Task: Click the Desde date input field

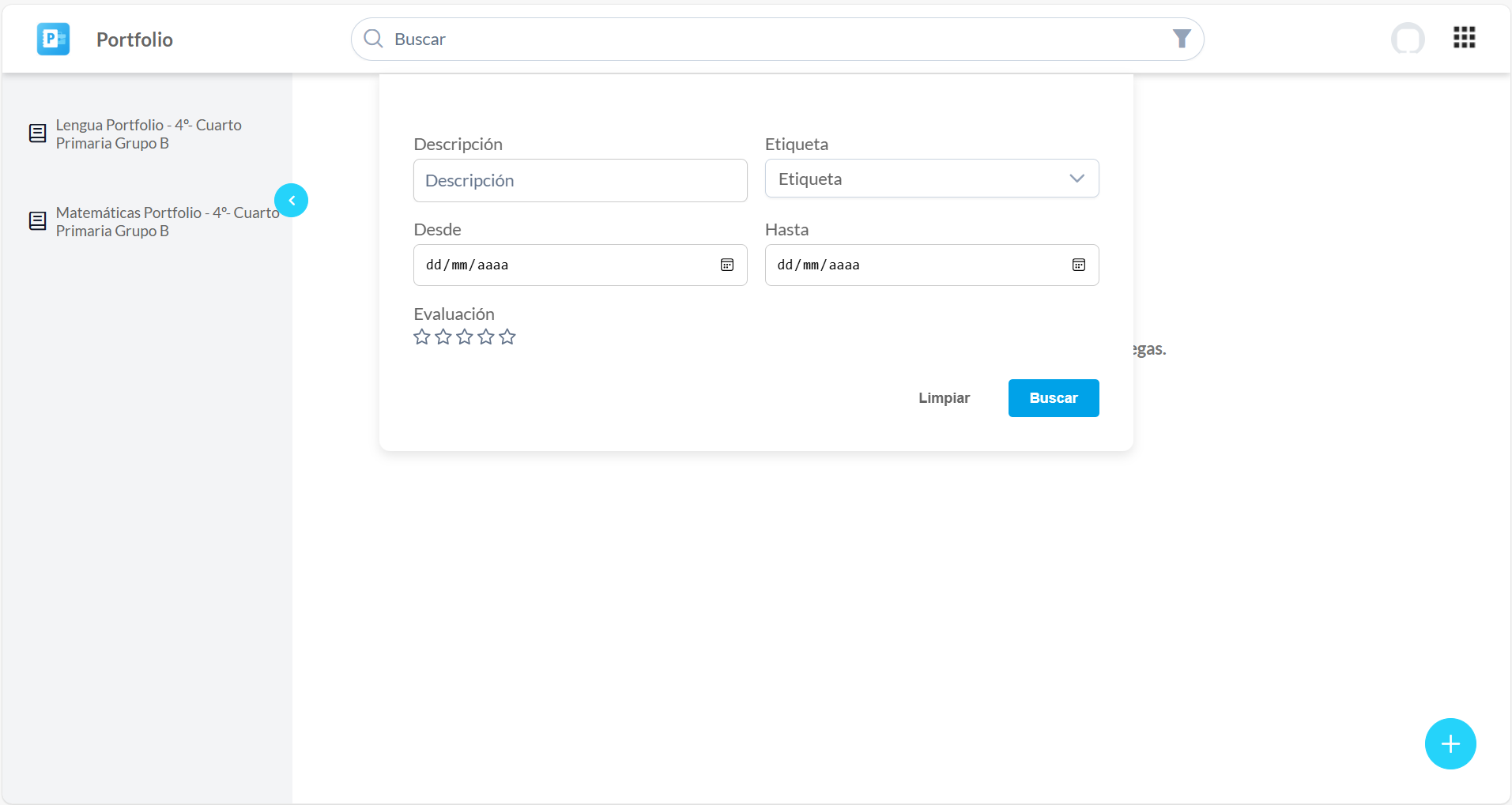Action: click(561, 265)
